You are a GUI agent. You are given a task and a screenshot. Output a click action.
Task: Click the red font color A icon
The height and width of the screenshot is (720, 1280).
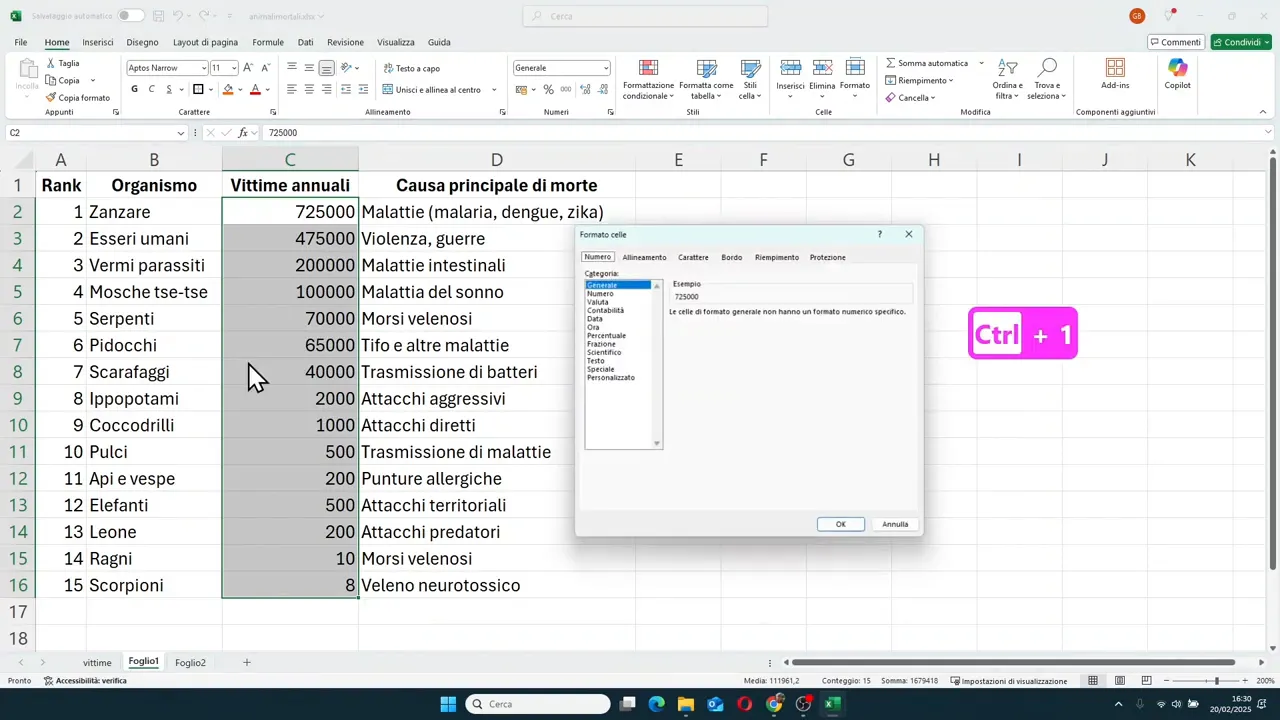(x=255, y=89)
